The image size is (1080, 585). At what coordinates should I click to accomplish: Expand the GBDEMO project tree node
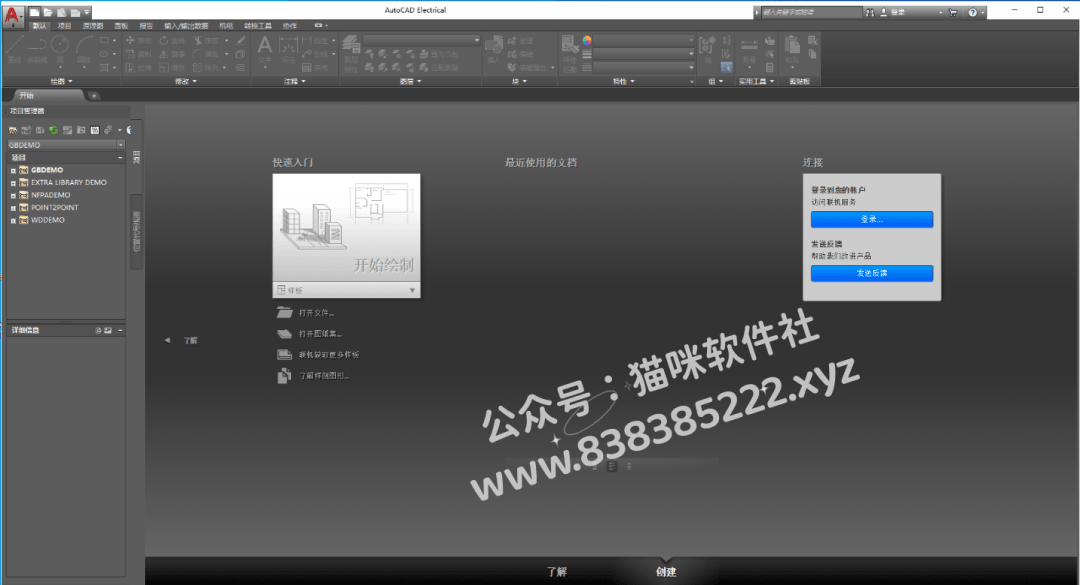13,170
